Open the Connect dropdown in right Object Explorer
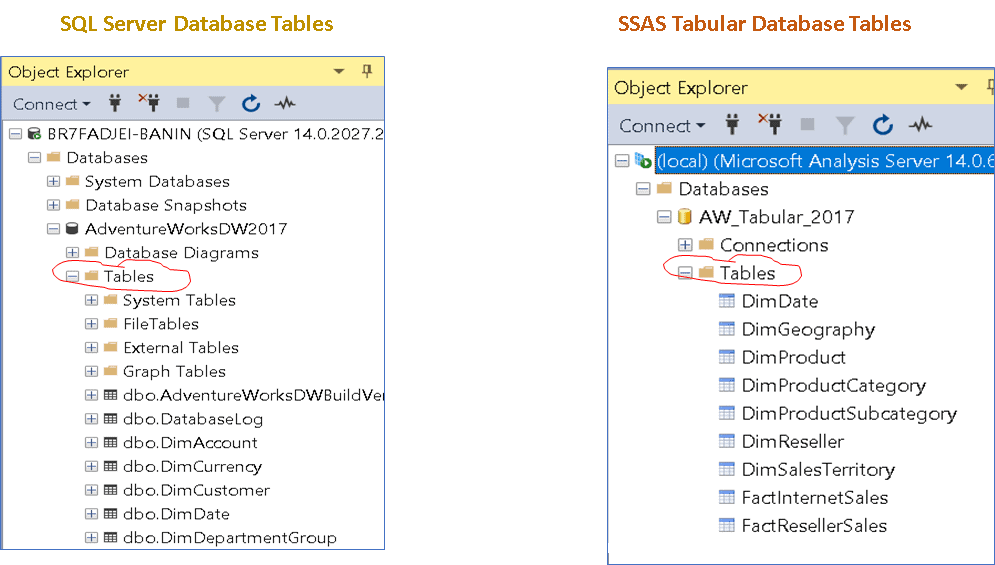 pyautogui.click(x=662, y=126)
